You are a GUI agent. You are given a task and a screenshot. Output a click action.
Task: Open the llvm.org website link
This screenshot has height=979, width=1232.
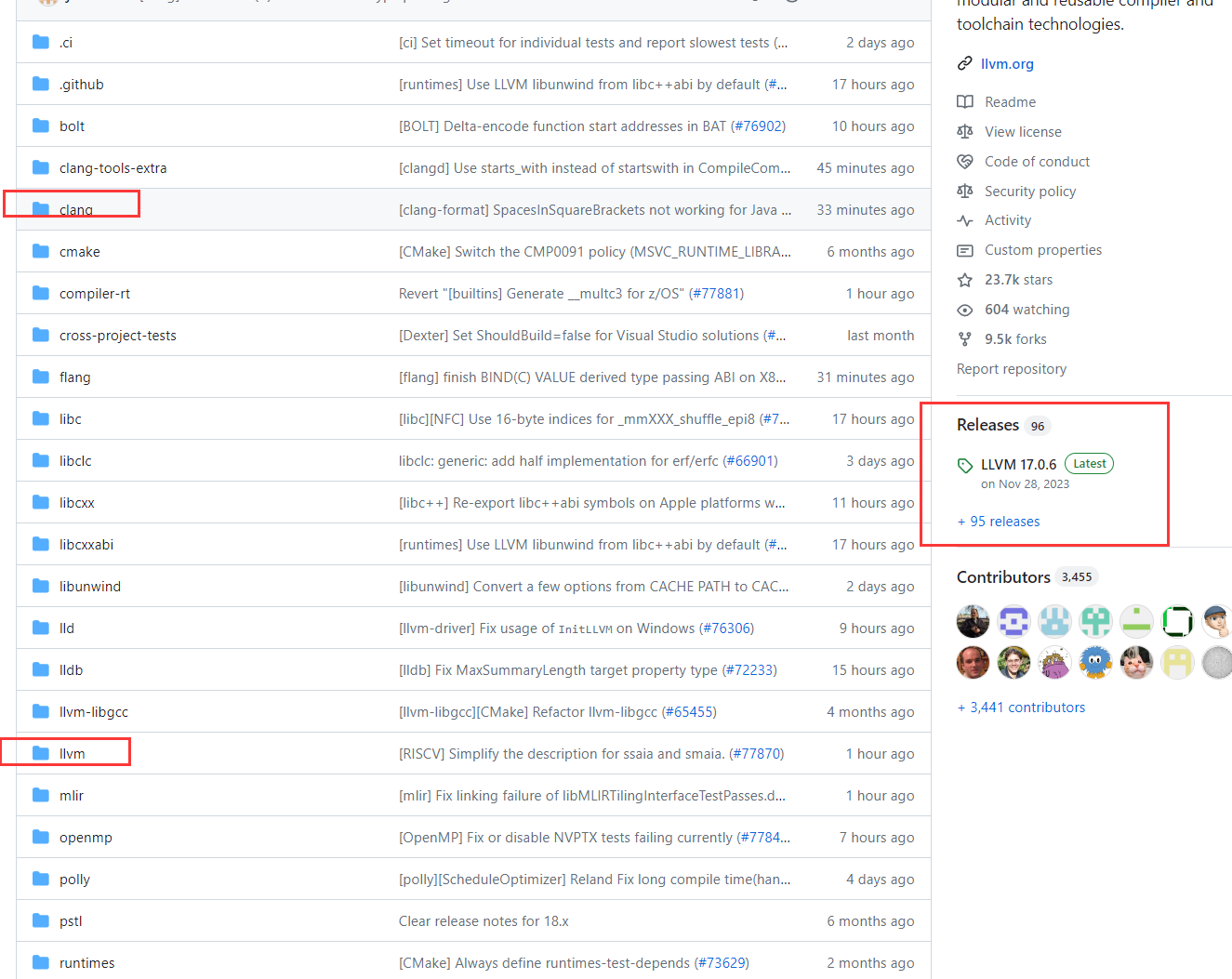(1007, 64)
